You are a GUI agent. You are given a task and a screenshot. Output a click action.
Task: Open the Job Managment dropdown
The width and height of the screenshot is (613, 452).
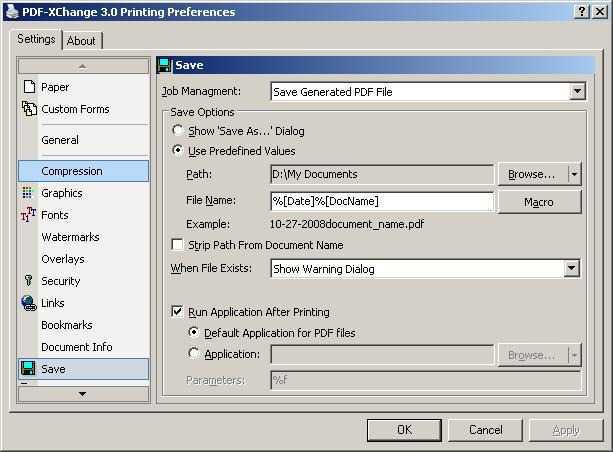click(x=577, y=91)
